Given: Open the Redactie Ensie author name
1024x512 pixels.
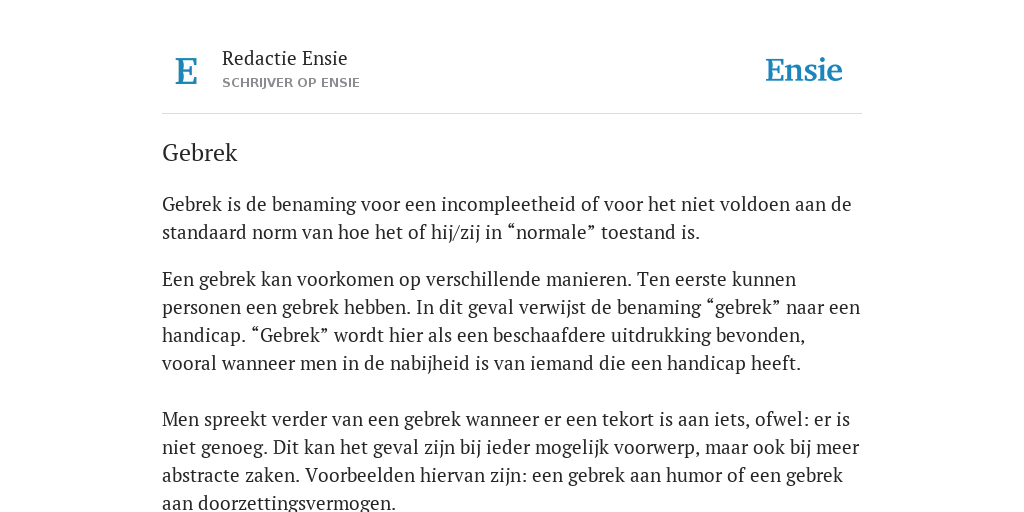Looking at the screenshot, I should [x=285, y=58].
